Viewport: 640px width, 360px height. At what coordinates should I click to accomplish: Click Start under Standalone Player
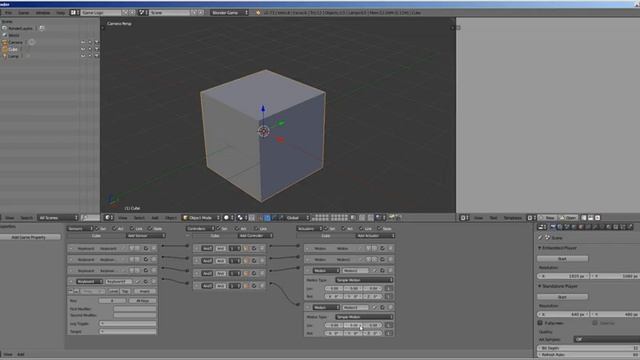562,297
